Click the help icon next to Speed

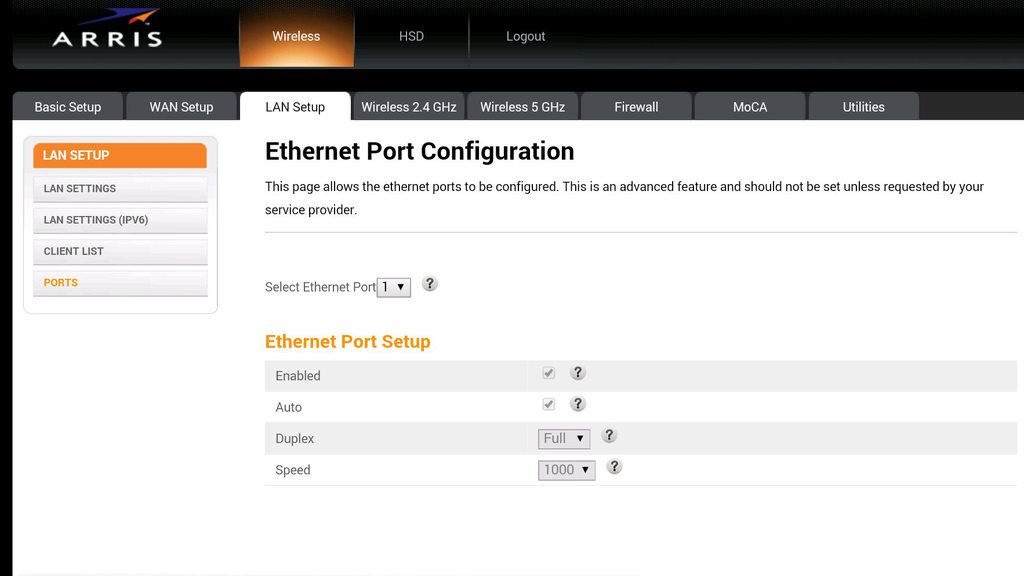click(x=614, y=467)
